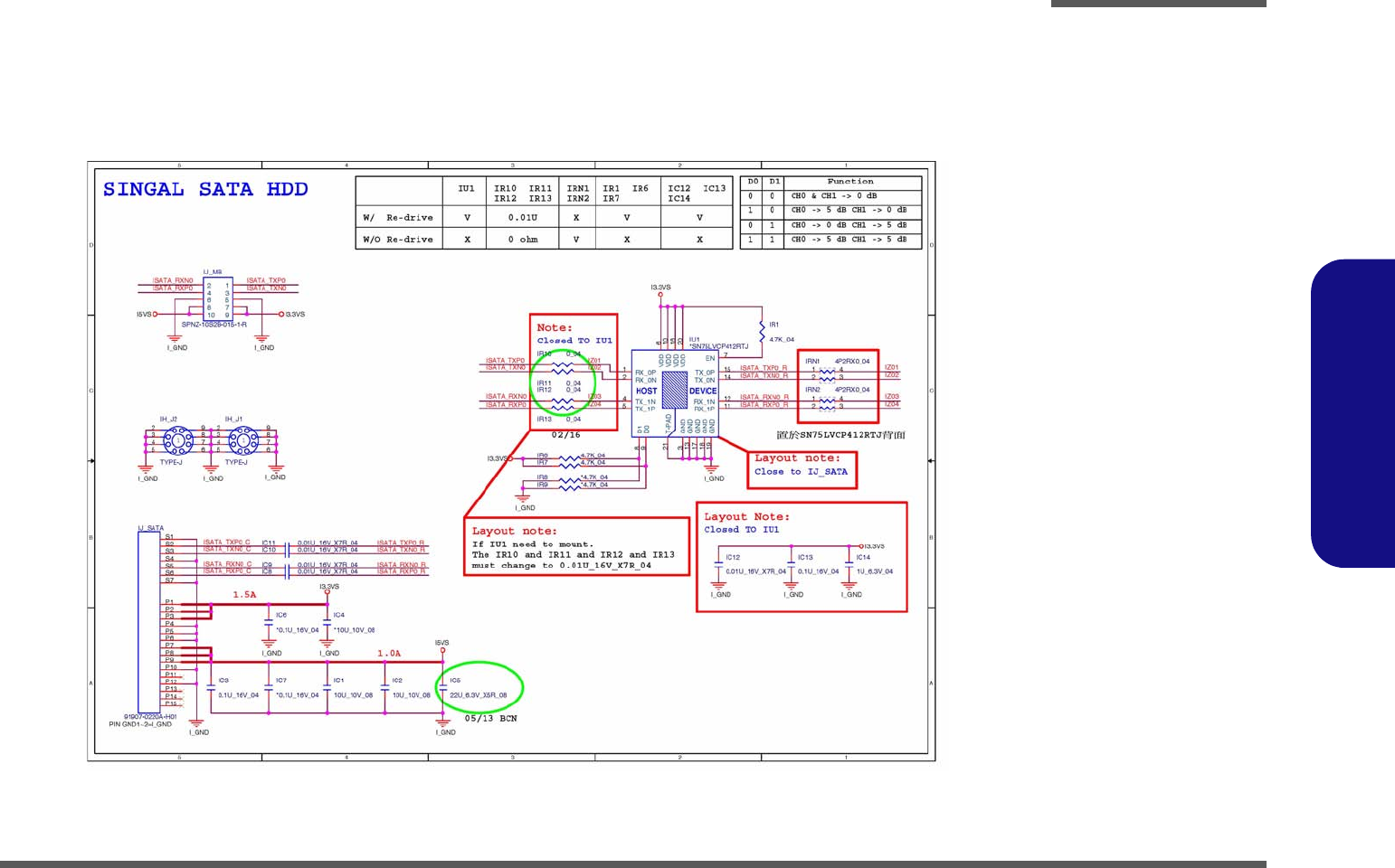Click the "IH_J1" reference label
Viewport: 1395px width, 868px height.
point(233,420)
